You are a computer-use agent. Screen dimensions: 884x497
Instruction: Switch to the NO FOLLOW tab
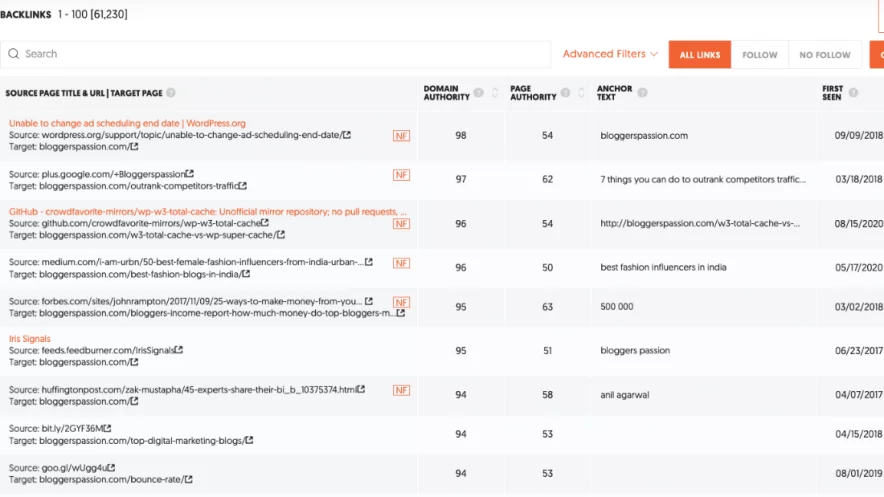(825, 55)
